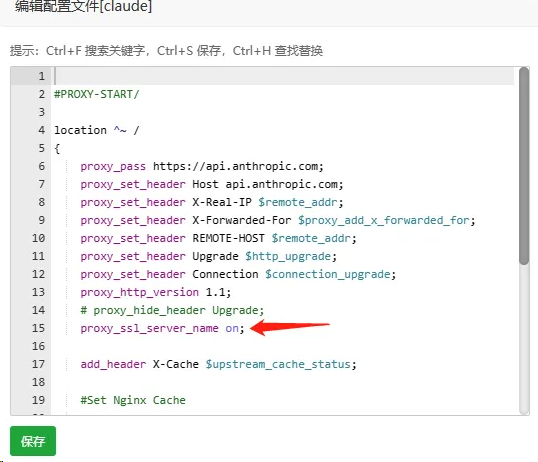Place cursor in empty line 1

point(284,76)
